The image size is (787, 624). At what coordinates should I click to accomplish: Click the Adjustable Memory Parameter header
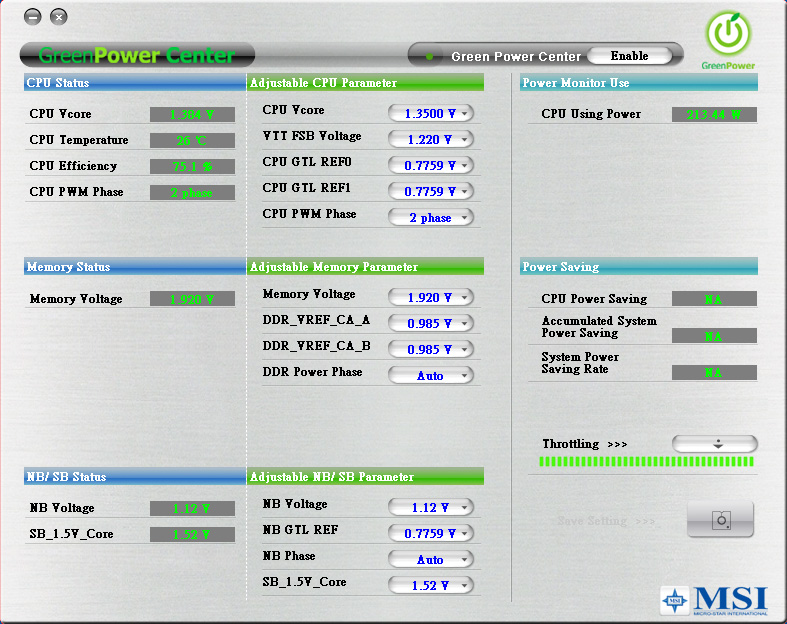[365, 267]
